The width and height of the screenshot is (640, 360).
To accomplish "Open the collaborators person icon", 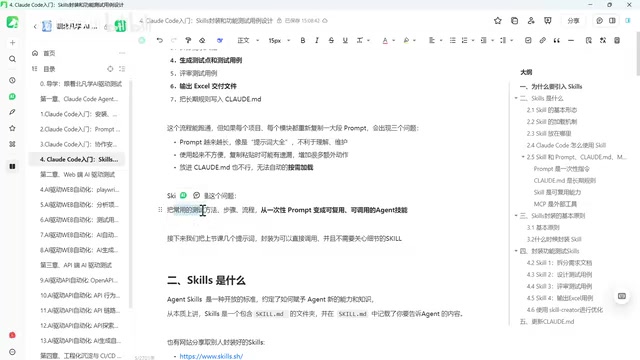I will click(x=531, y=21).
